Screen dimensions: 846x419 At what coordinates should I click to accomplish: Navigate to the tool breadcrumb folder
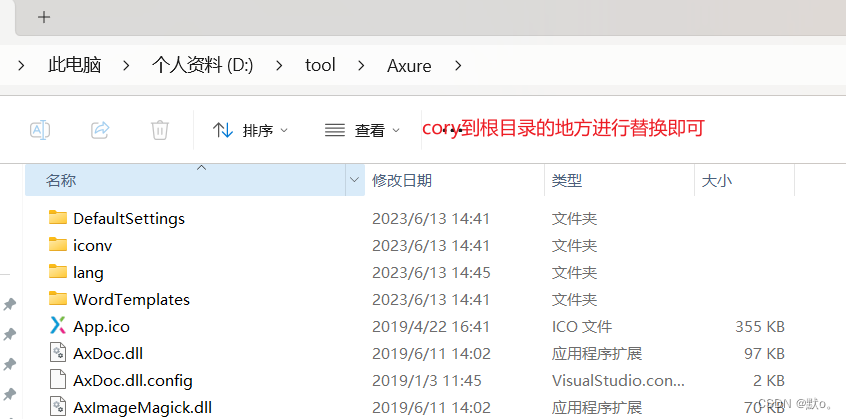[x=320, y=65]
